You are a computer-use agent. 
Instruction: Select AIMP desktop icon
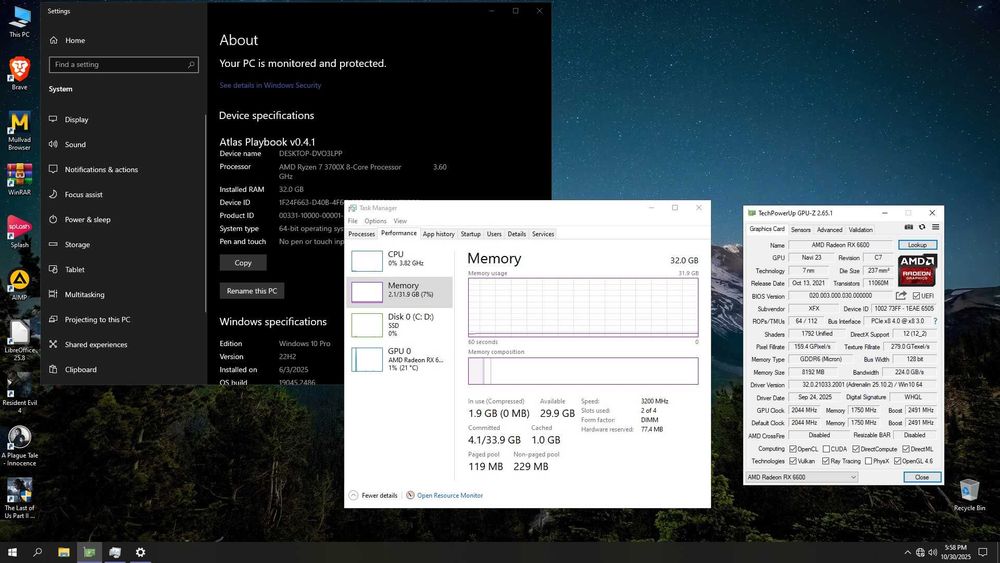point(19,284)
